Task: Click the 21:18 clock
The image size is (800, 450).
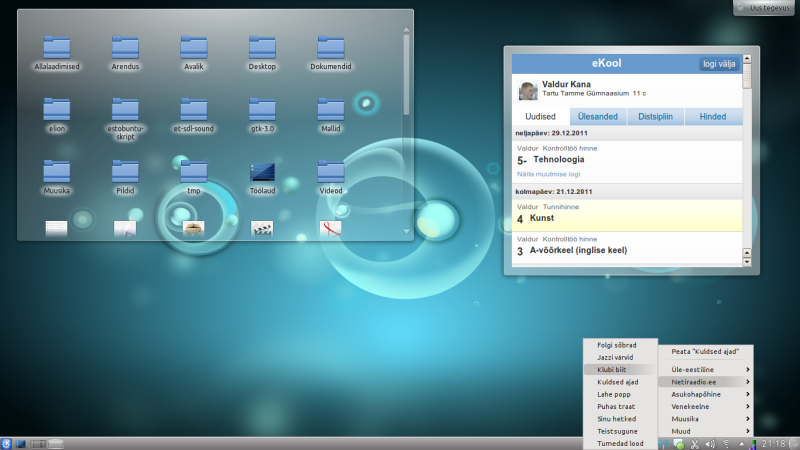Action: (773, 444)
